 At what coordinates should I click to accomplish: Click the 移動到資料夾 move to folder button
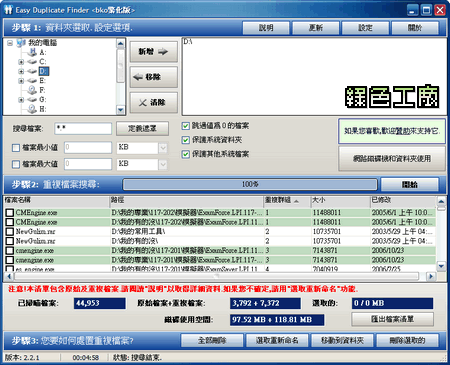point(342,341)
